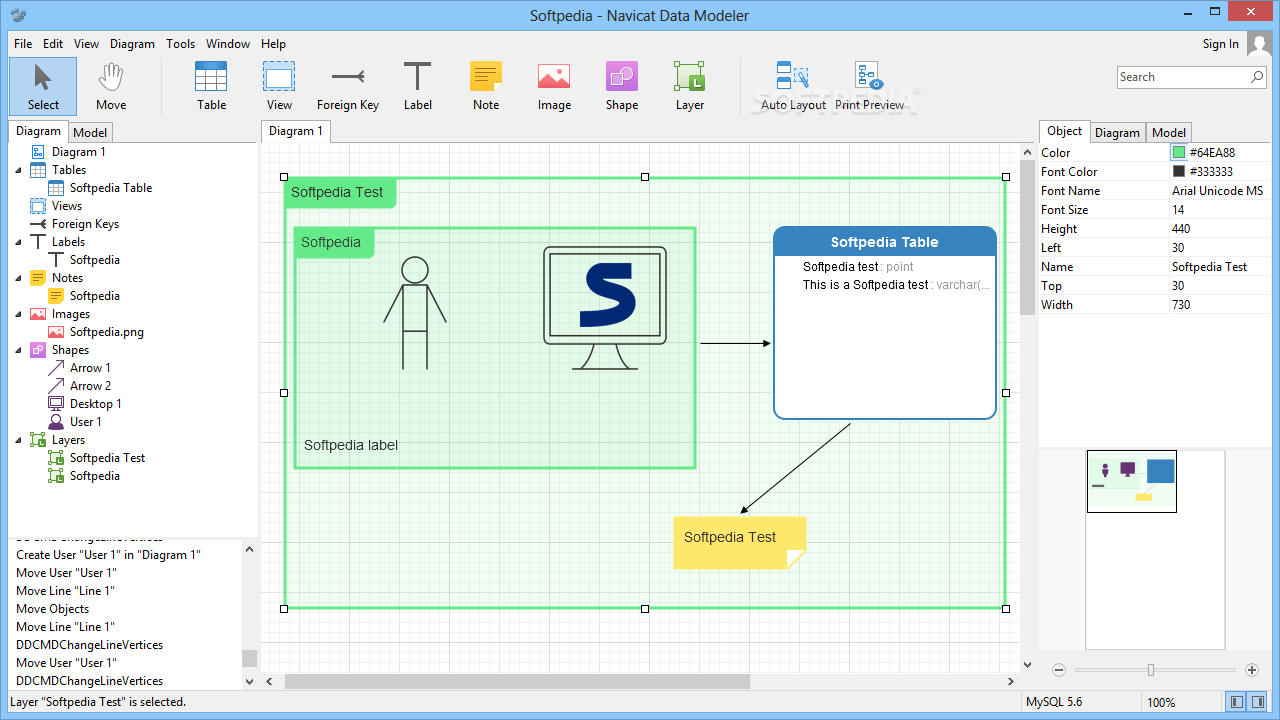Zoom out with minus button
Image resolution: width=1280 pixels, height=720 pixels.
1059,670
